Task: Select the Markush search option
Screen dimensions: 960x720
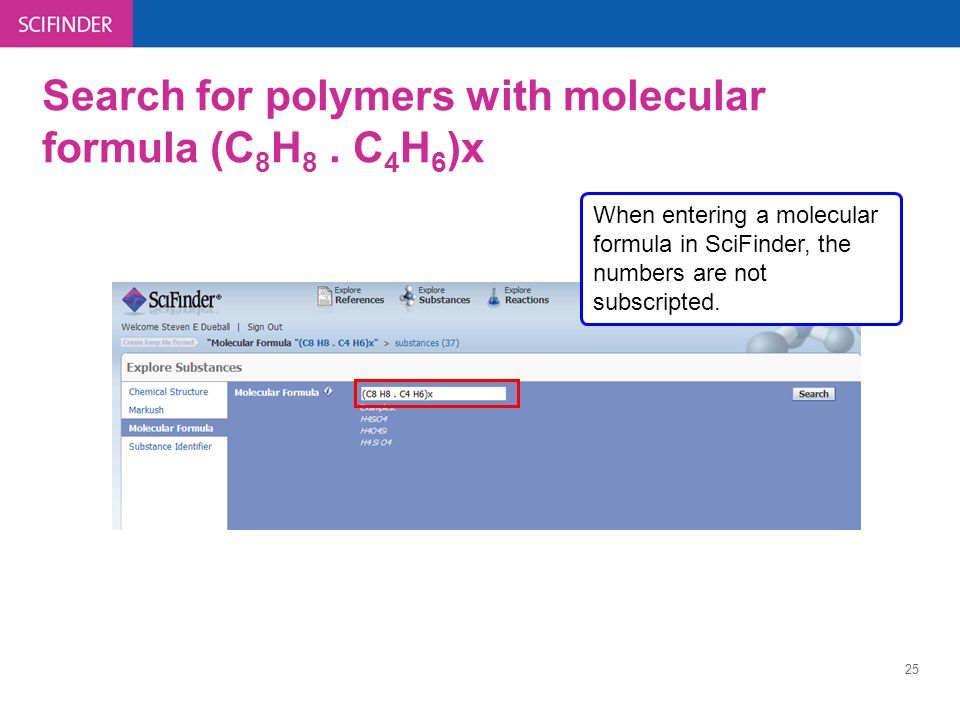Action: (x=146, y=410)
